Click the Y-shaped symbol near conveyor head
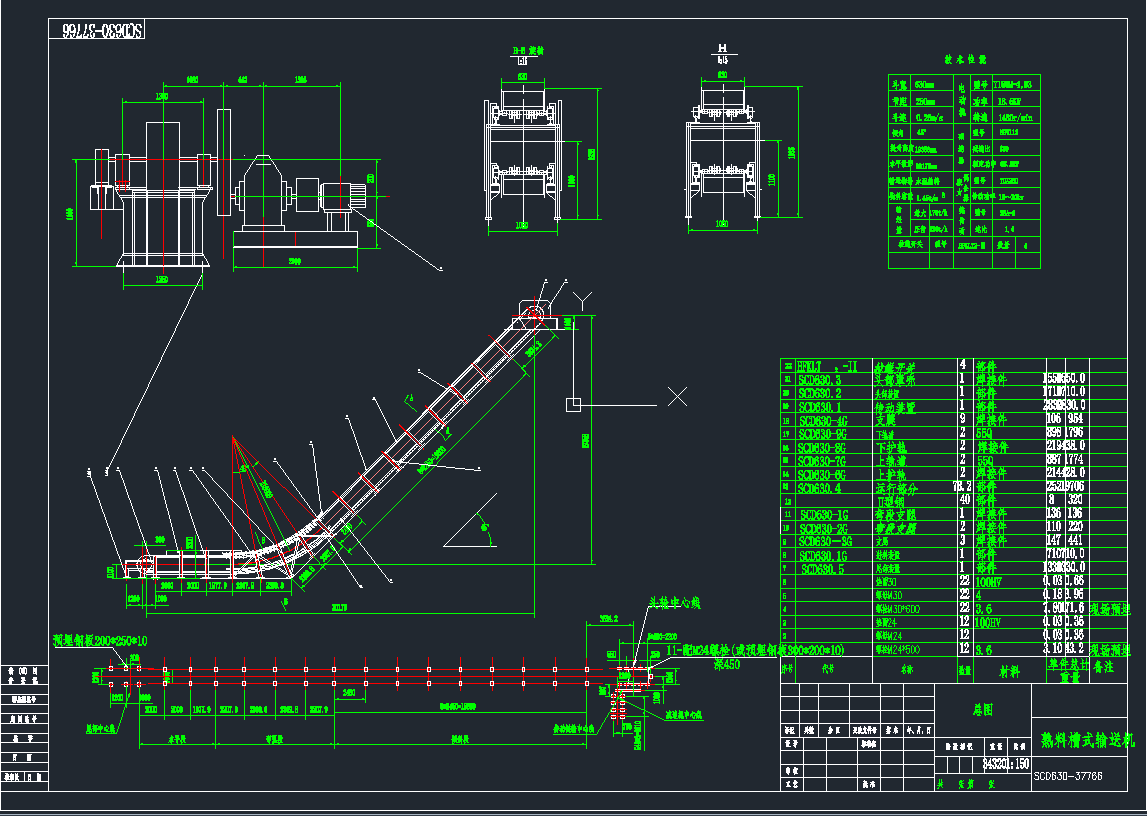1147x816 pixels. click(583, 298)
